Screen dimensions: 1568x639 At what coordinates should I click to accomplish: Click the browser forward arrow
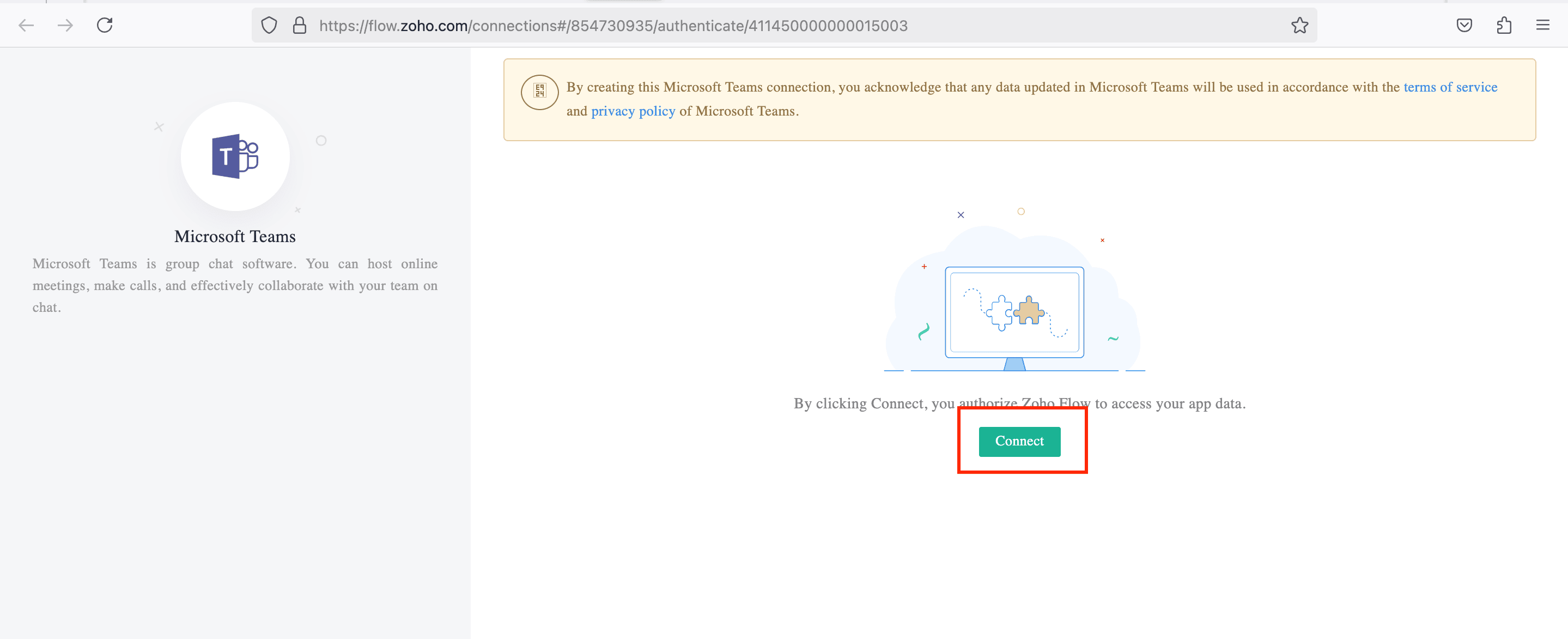click(x=65, y=25)
